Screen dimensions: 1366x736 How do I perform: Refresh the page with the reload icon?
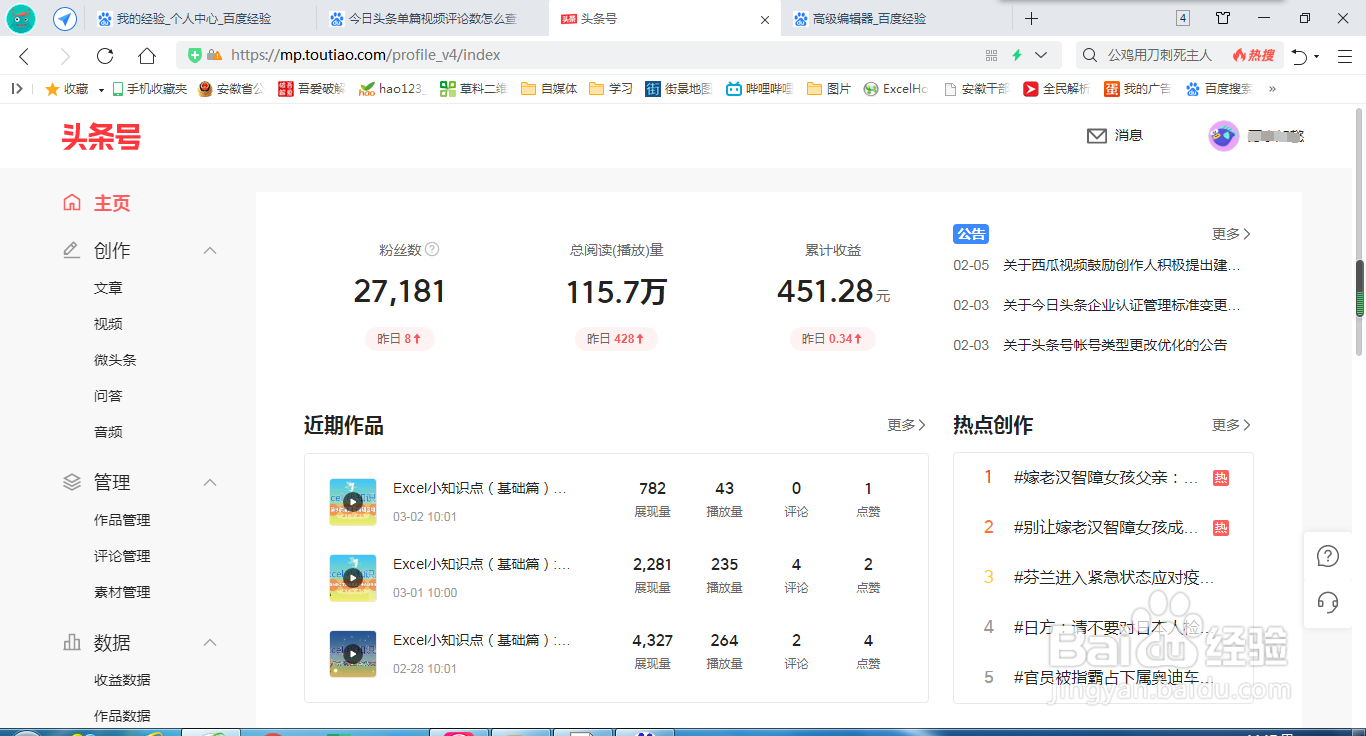point(103,56)
